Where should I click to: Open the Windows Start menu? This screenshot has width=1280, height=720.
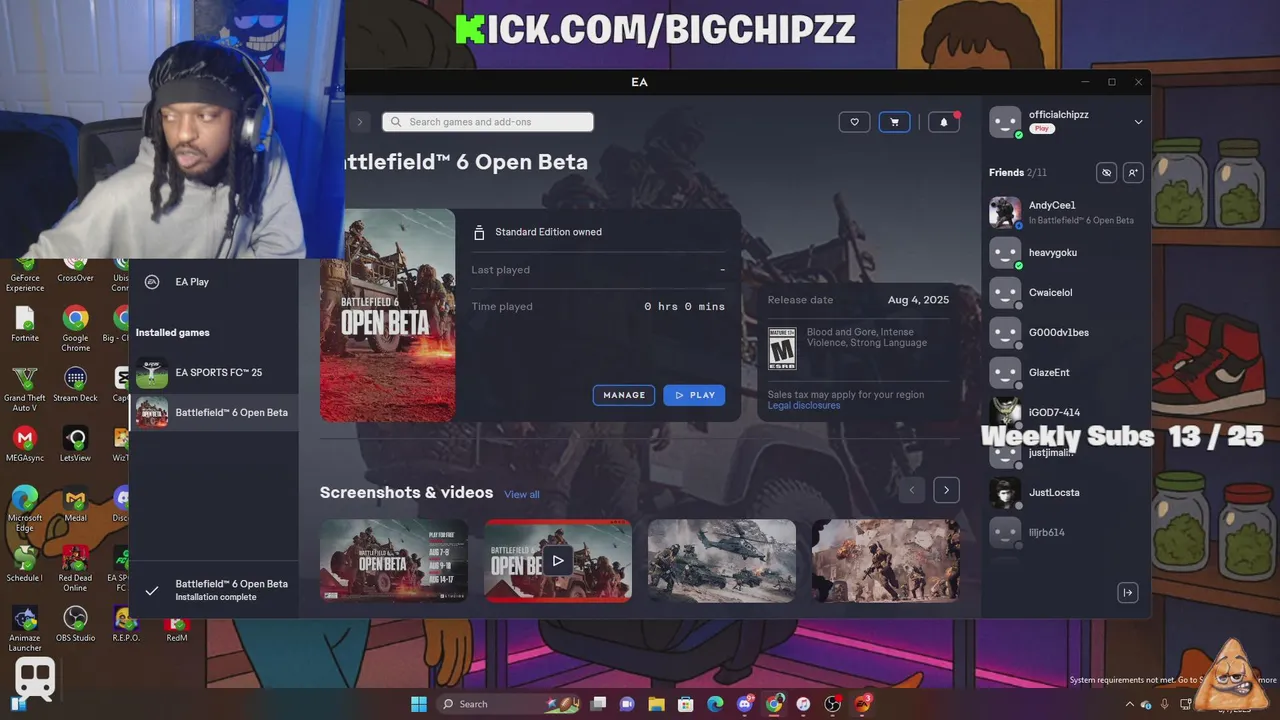point(419,704)
